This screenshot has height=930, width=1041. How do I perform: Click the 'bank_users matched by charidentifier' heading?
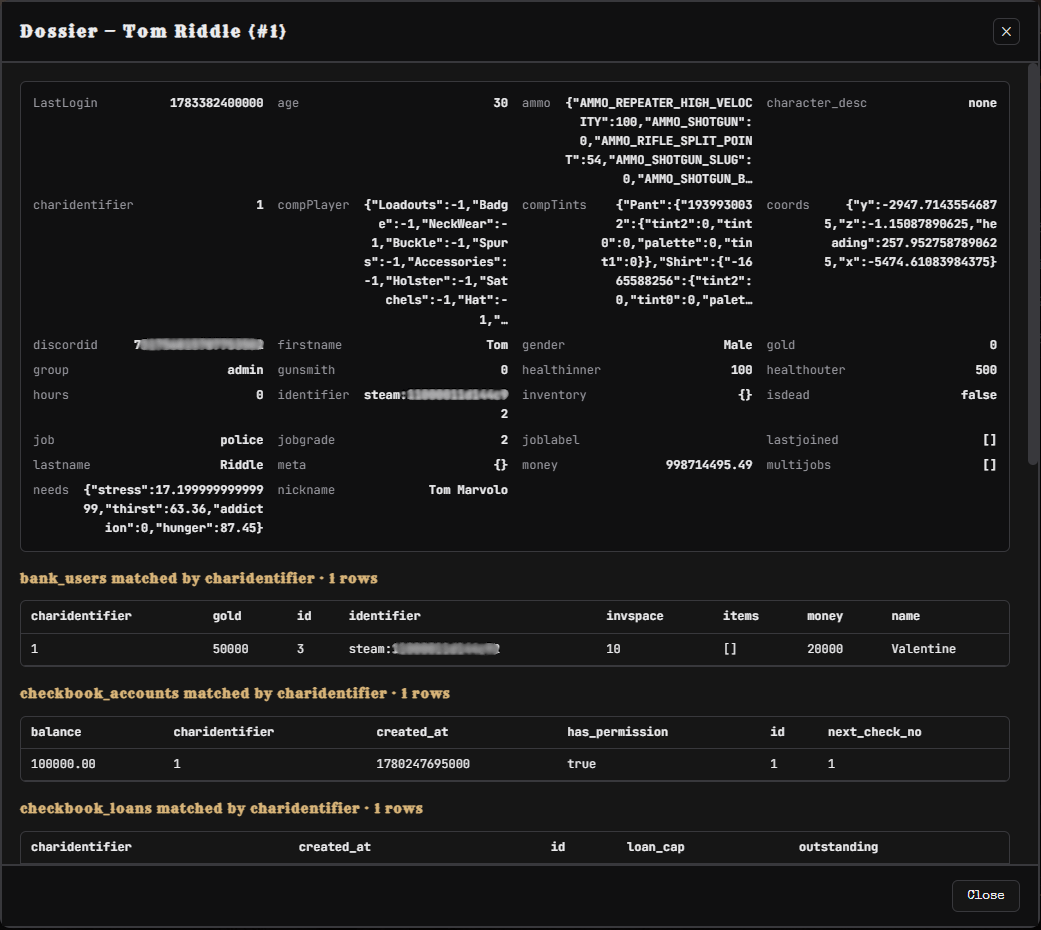tap(199, 578)
